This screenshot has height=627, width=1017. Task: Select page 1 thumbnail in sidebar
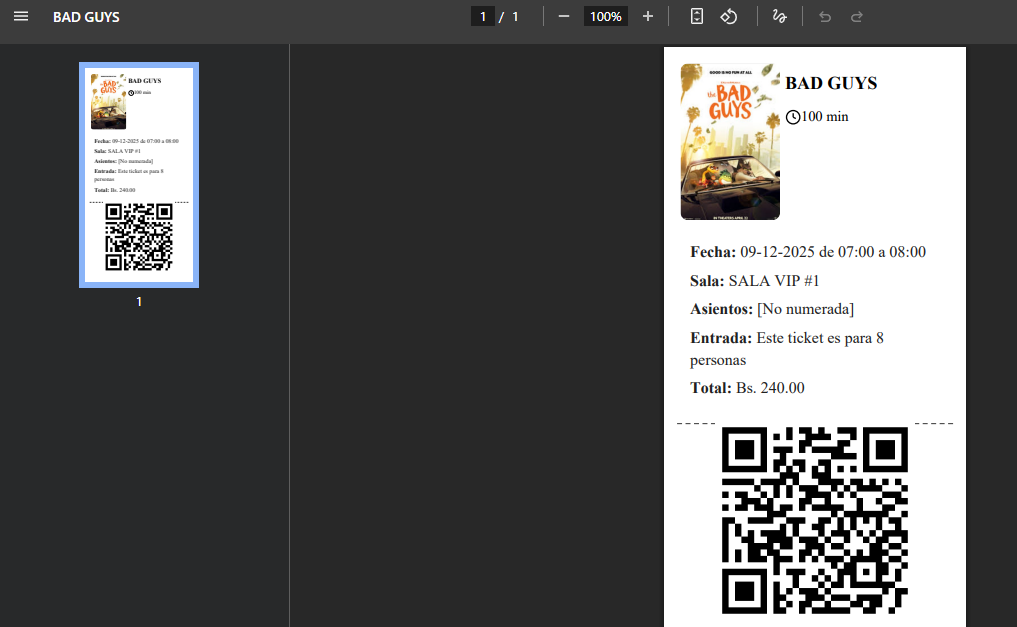[x=138, y=175]
